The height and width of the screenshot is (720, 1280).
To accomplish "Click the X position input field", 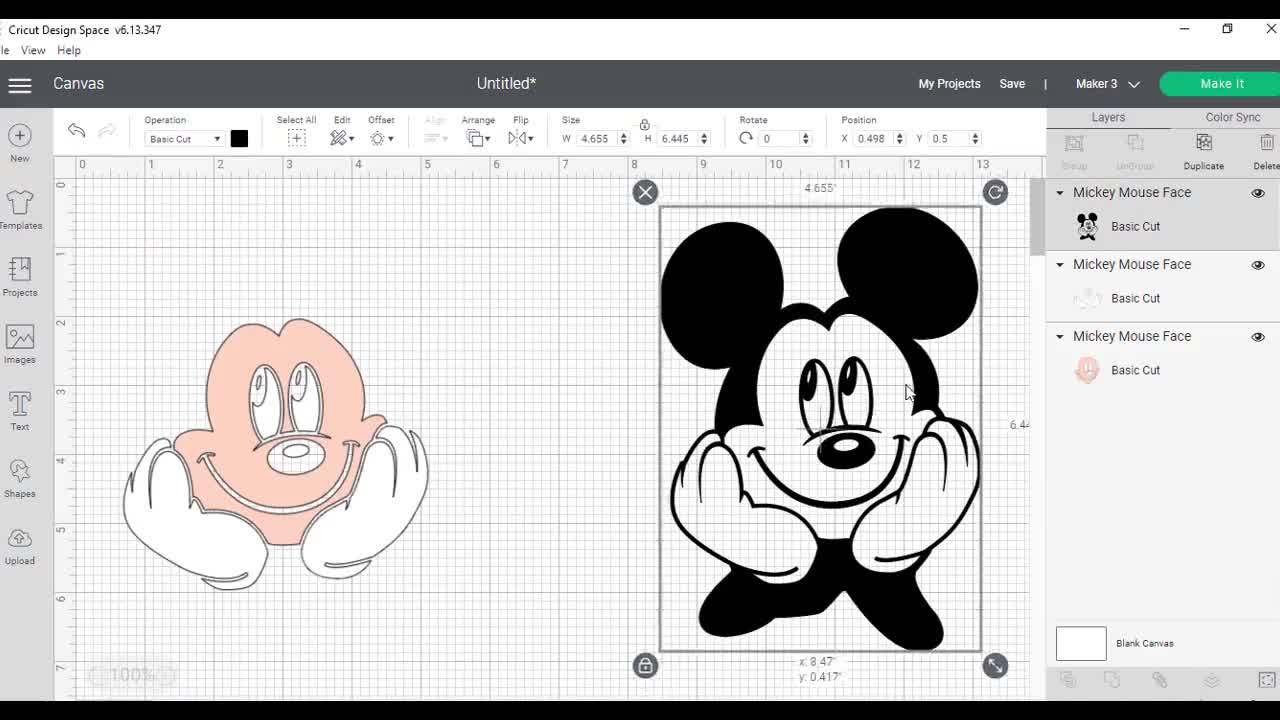I will coord(871,139).
